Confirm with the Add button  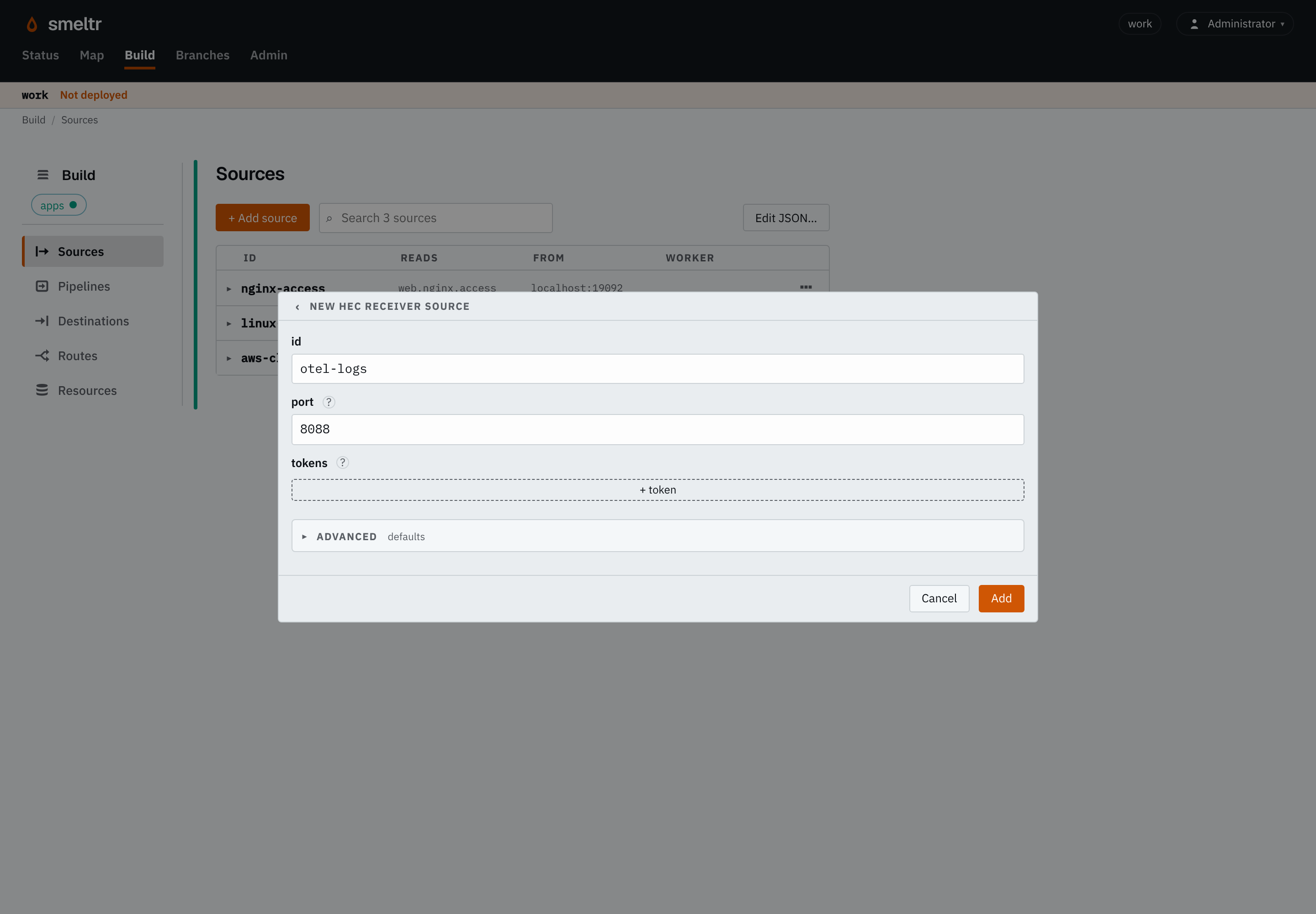pyautogui.click(x=1001, y=599)
